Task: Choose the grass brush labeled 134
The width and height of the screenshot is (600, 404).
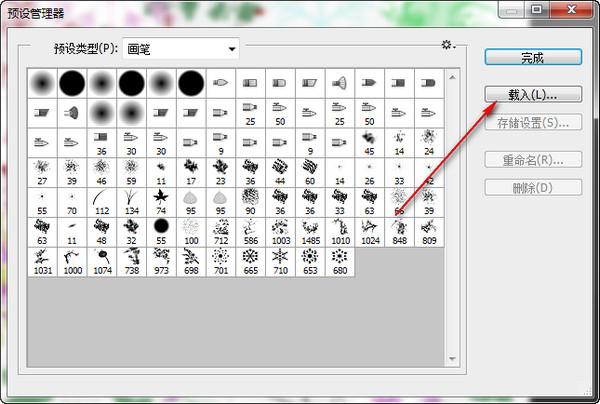Action: point(131,201)
